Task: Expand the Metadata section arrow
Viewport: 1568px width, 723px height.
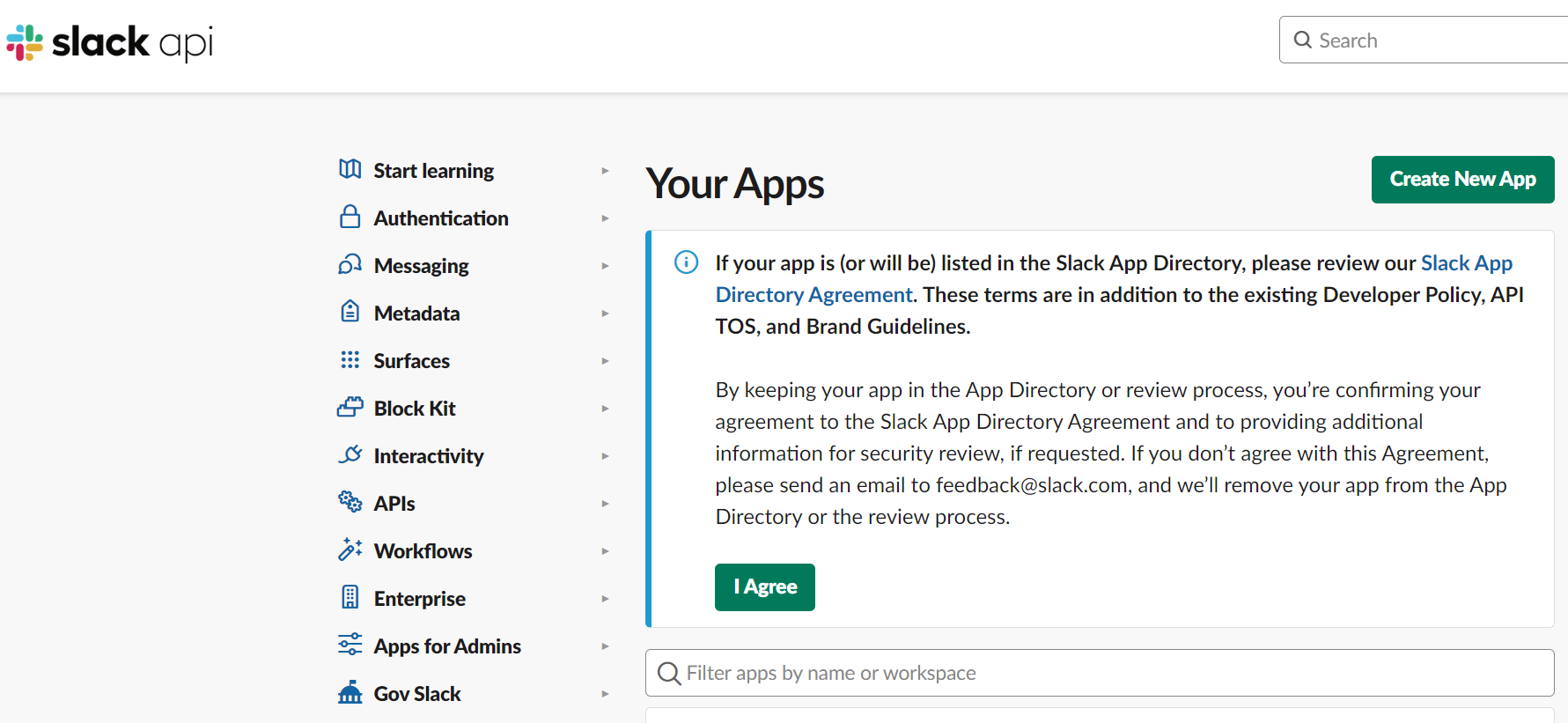Action: (x=605, y=314)
